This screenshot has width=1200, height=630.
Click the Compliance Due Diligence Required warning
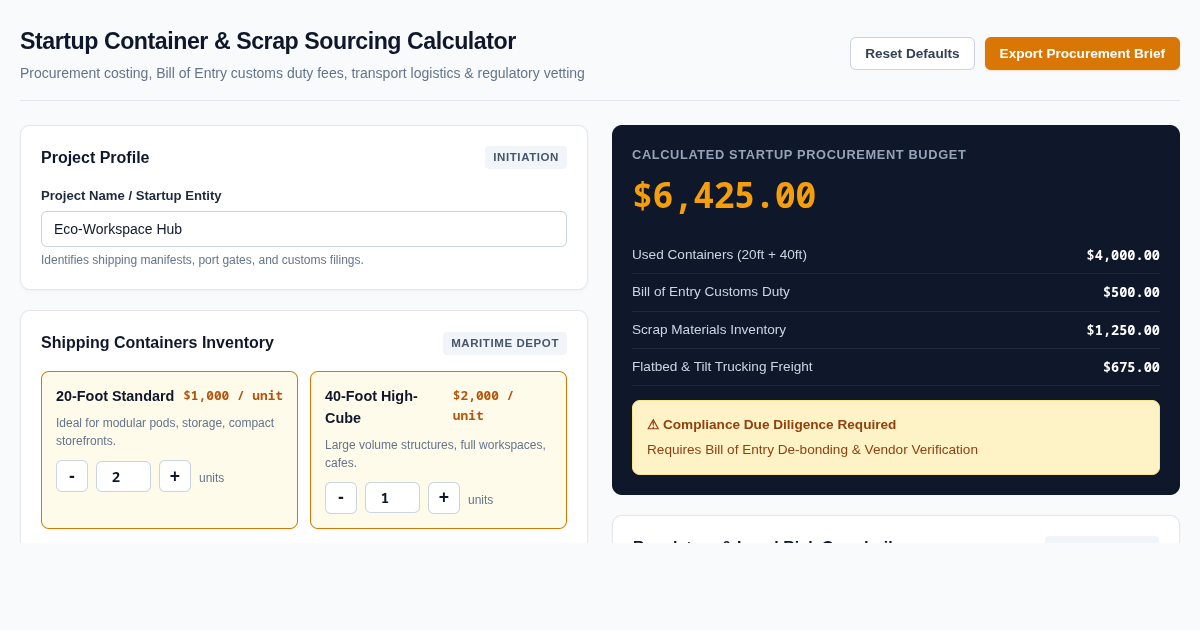(896, 437)
